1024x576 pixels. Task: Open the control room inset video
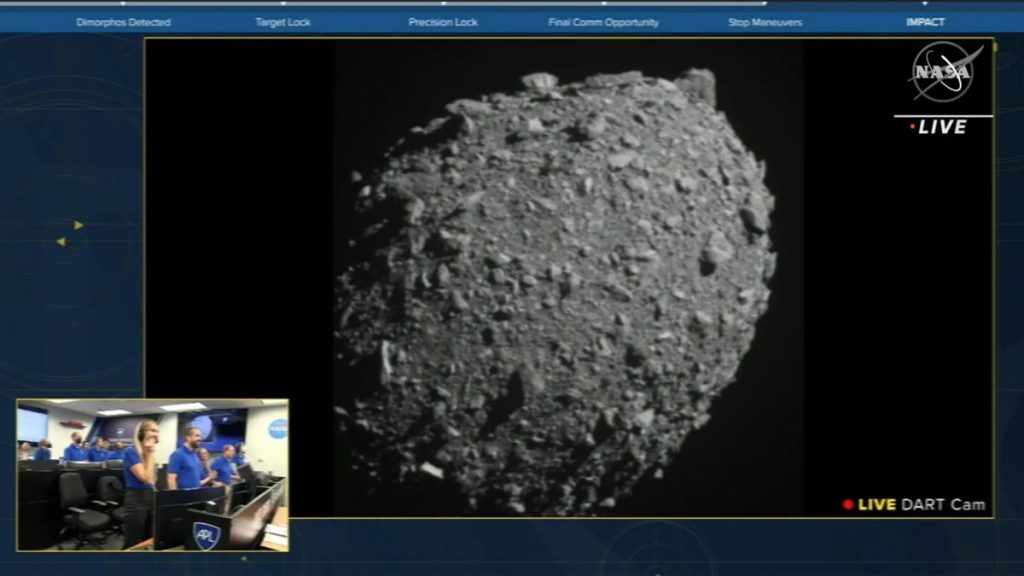[152, 475]
